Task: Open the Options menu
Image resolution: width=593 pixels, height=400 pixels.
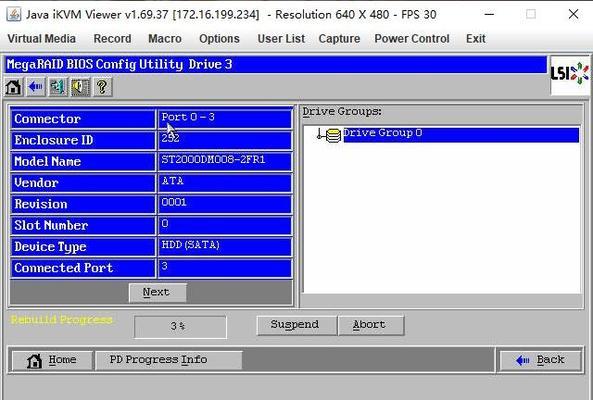Action: pyautogui.click(x=219, y=39)
